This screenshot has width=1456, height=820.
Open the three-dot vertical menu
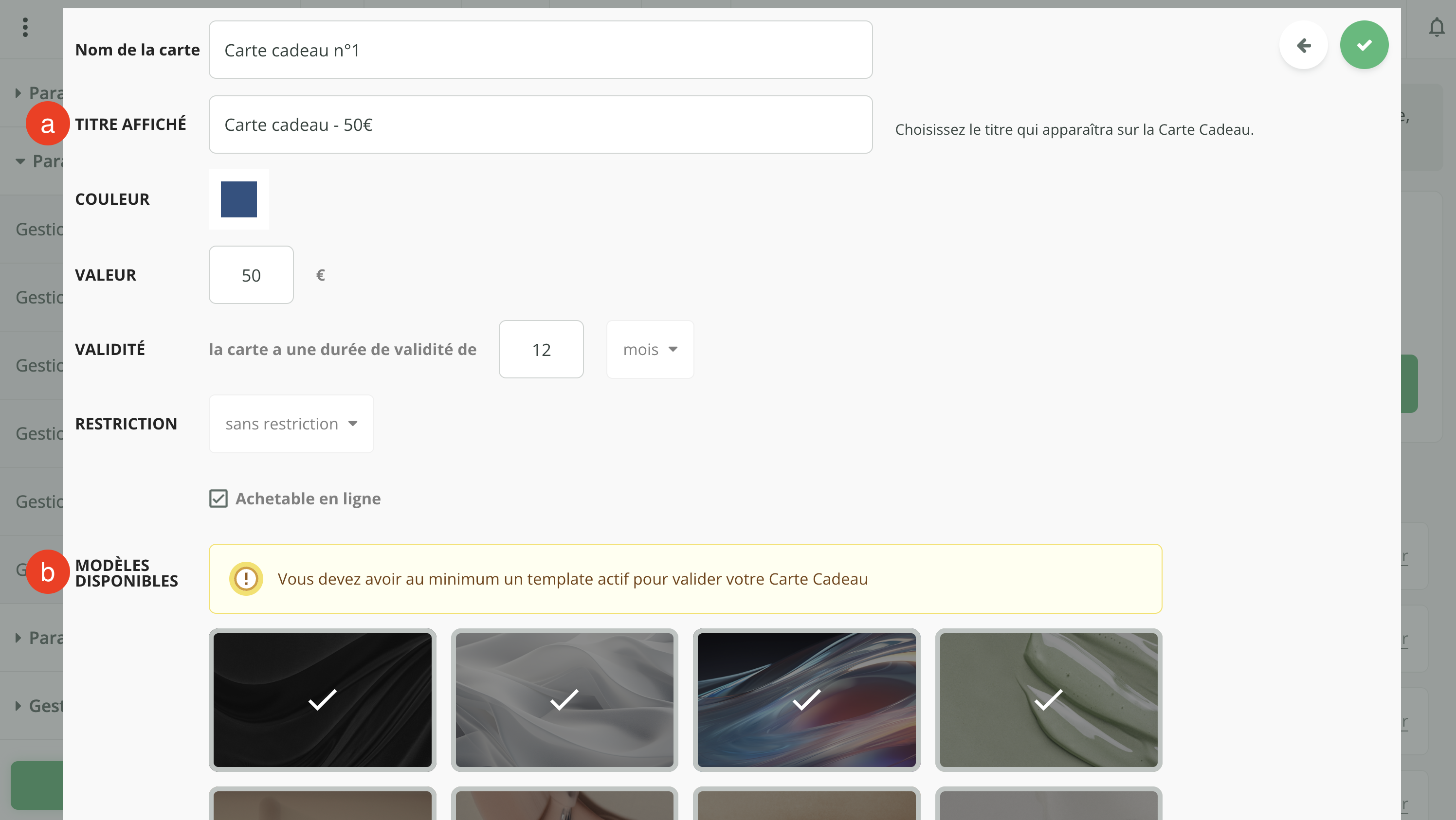(25, 27)
